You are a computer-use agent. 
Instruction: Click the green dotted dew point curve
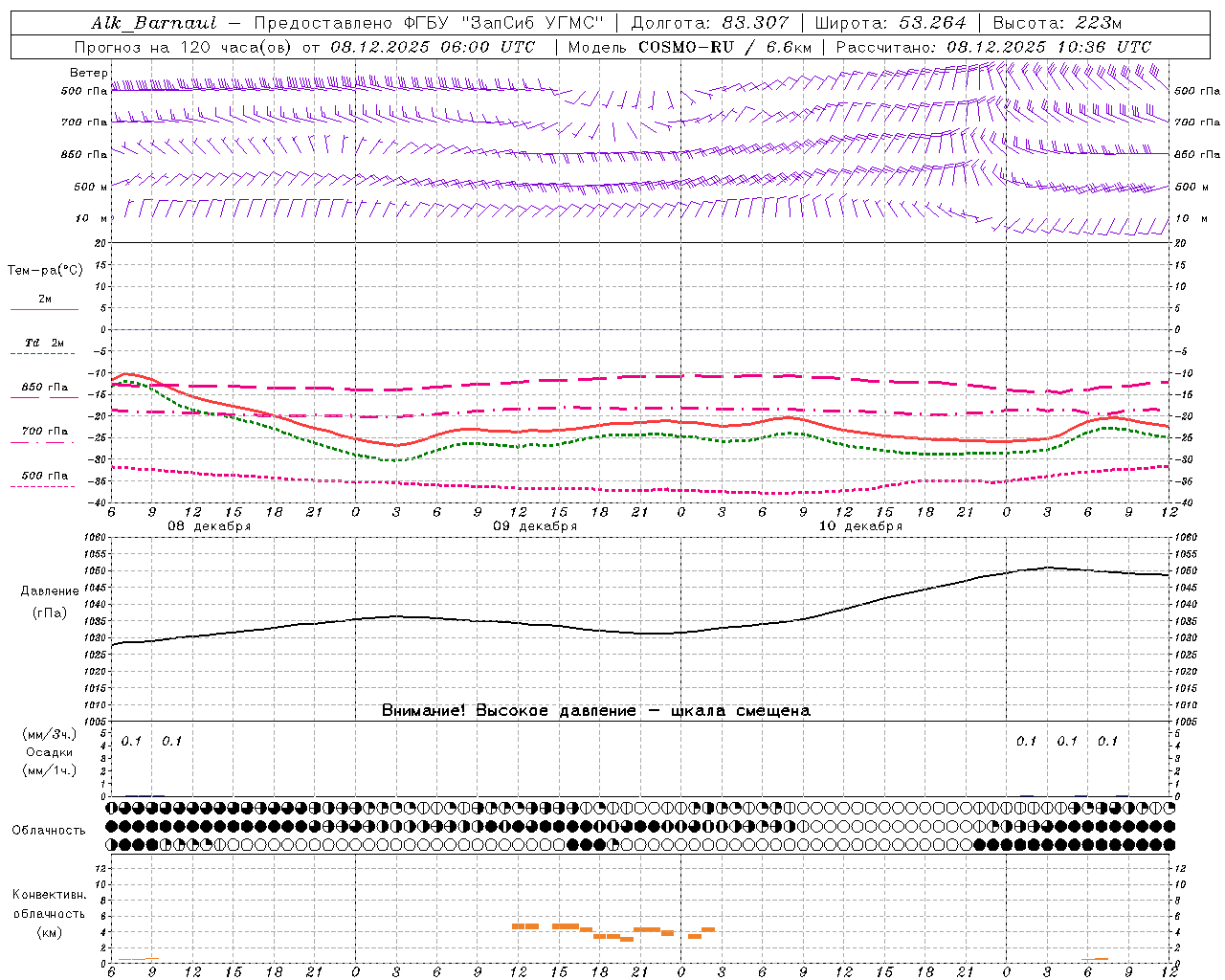coord(641,435)
